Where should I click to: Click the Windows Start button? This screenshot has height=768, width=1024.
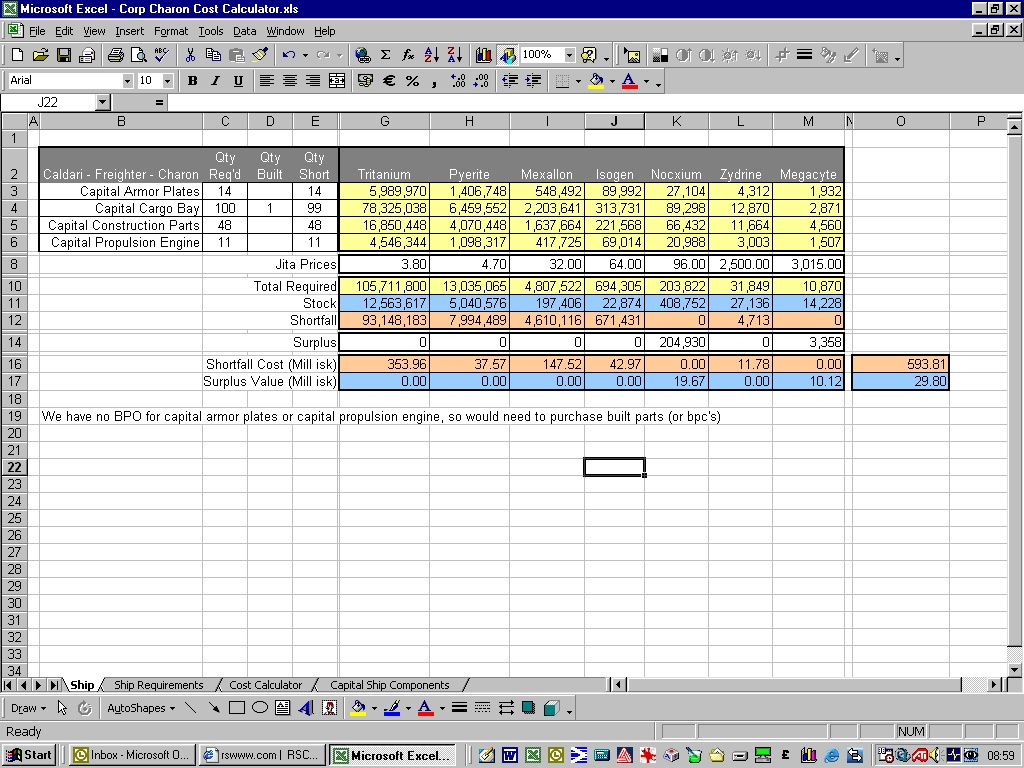[x=29, y=755]
